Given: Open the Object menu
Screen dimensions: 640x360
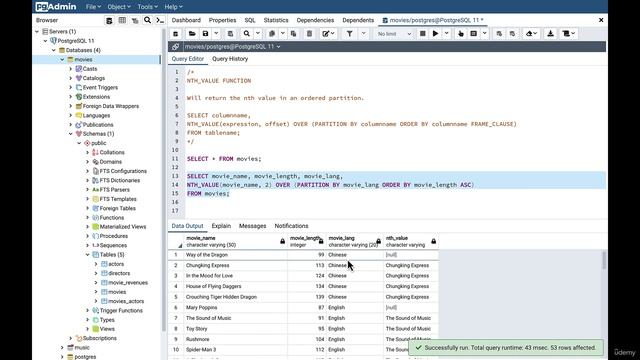Looking at the screenshot, I should pos(119,7).
